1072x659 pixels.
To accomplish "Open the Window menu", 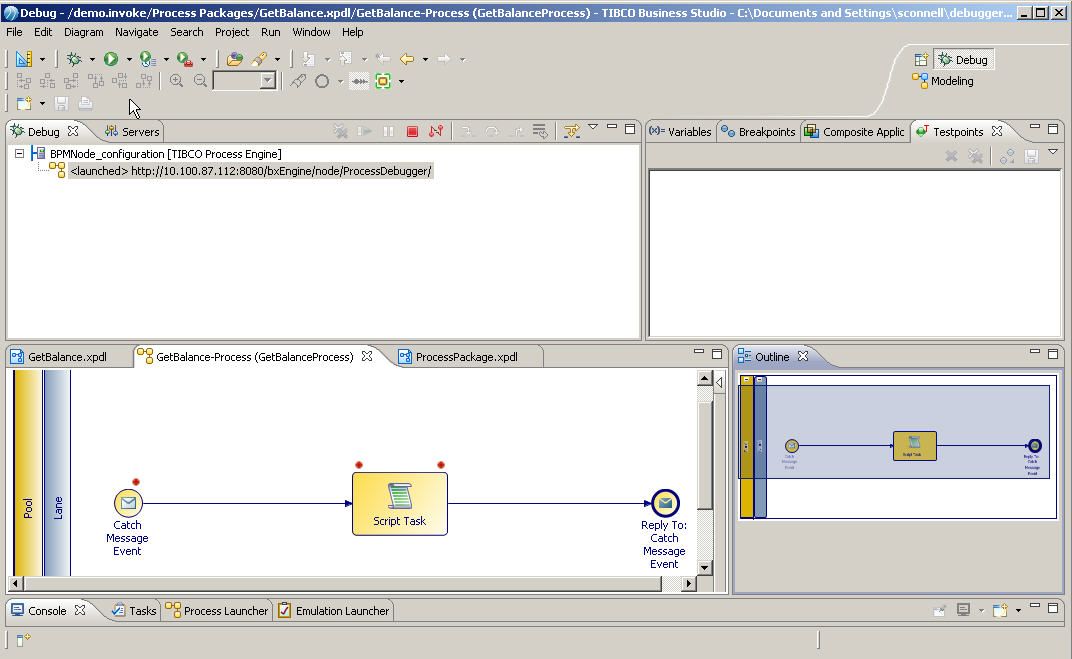I will click(311, 32).
